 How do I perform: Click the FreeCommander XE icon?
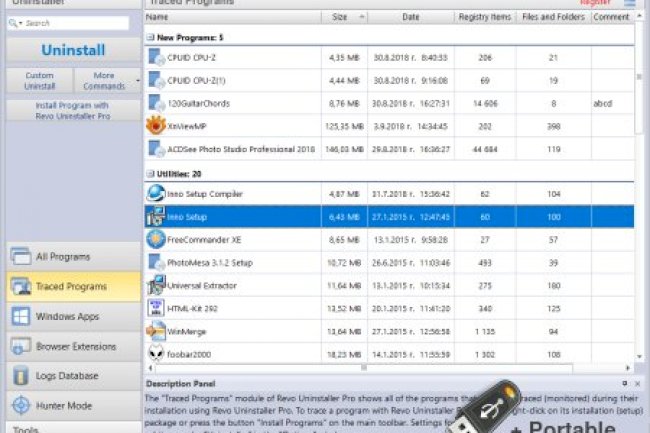pyautogui.click(x=156, y=239)
